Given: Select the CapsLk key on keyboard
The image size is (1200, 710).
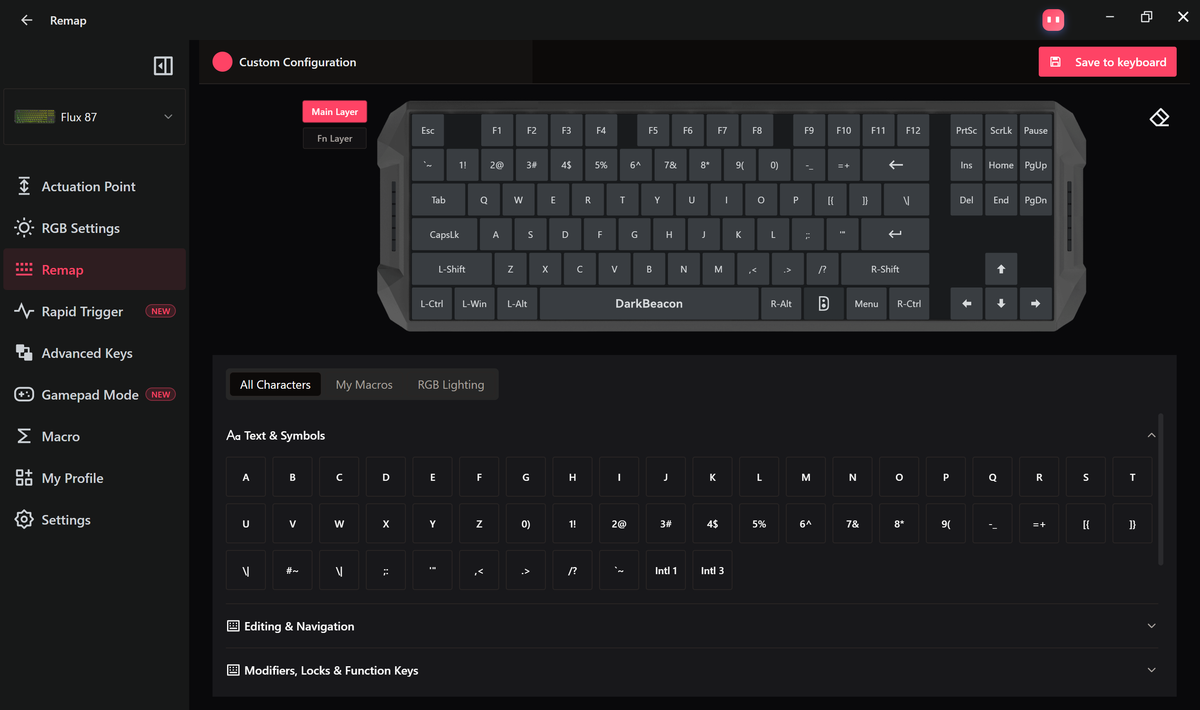Looking at the screenshot, I should pyautogui.click(x=444, y=235).
